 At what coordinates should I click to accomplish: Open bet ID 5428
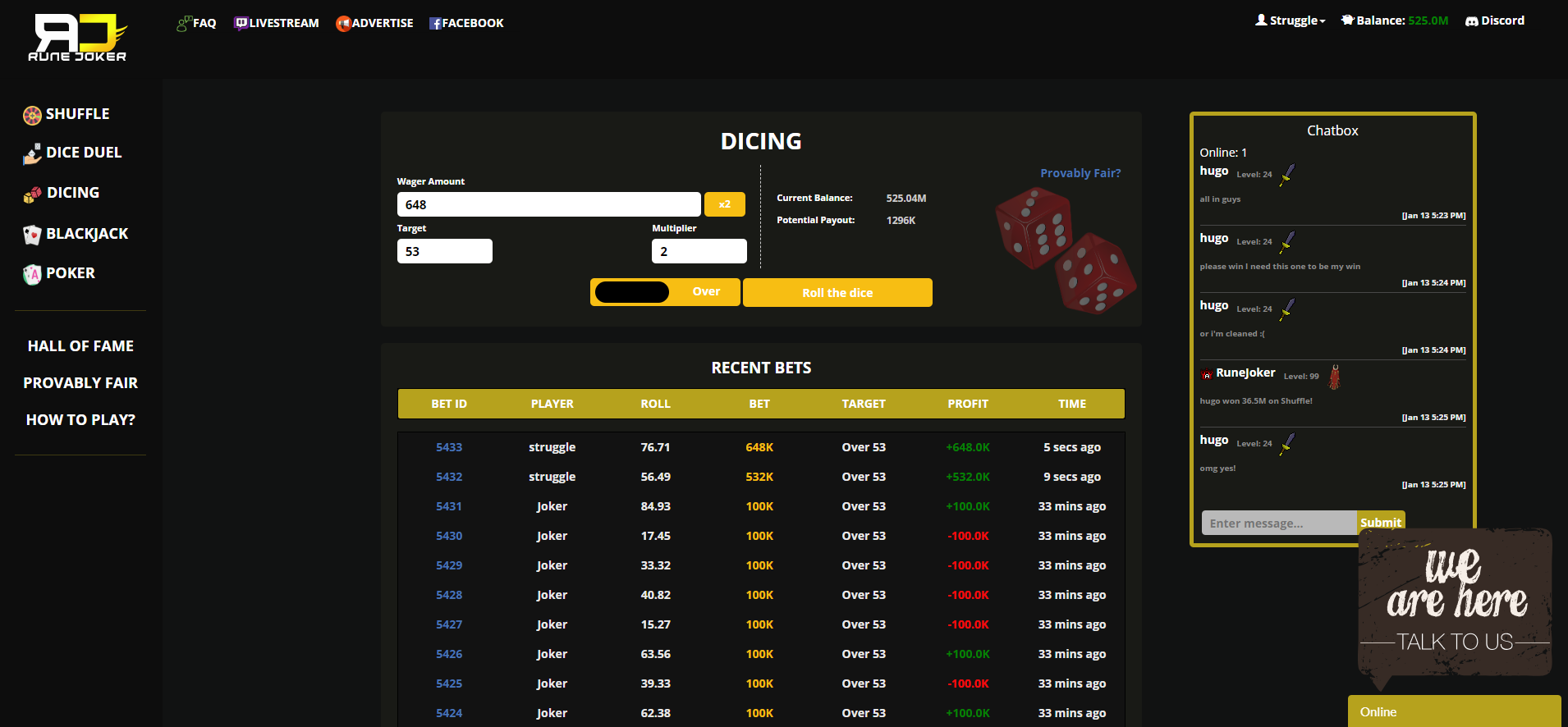(x=449, y=595)
